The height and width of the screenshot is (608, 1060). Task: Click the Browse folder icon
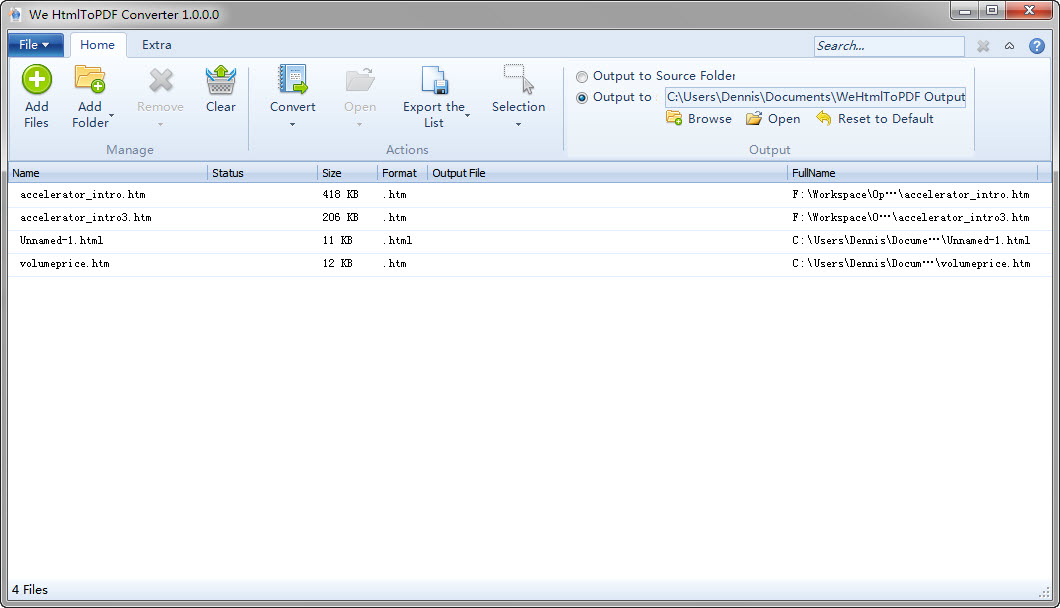[x=674, y=118]
